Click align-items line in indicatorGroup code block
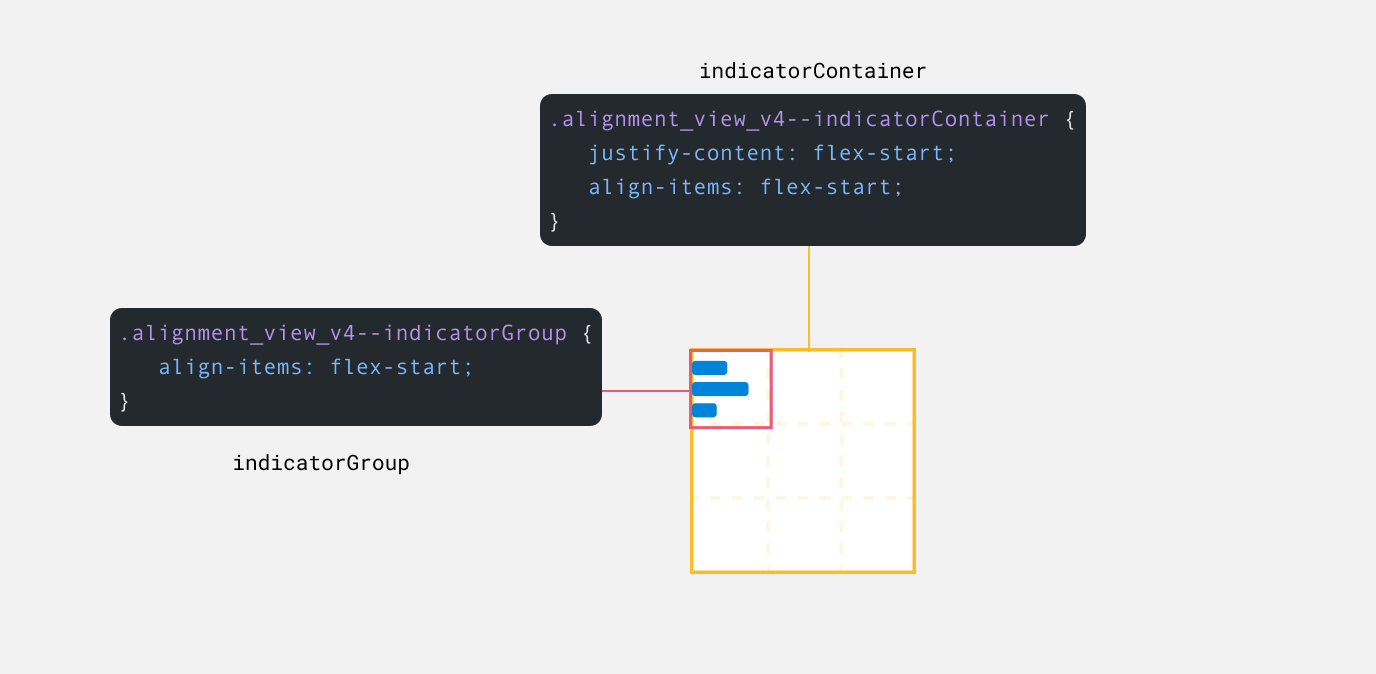 [315, 367]
